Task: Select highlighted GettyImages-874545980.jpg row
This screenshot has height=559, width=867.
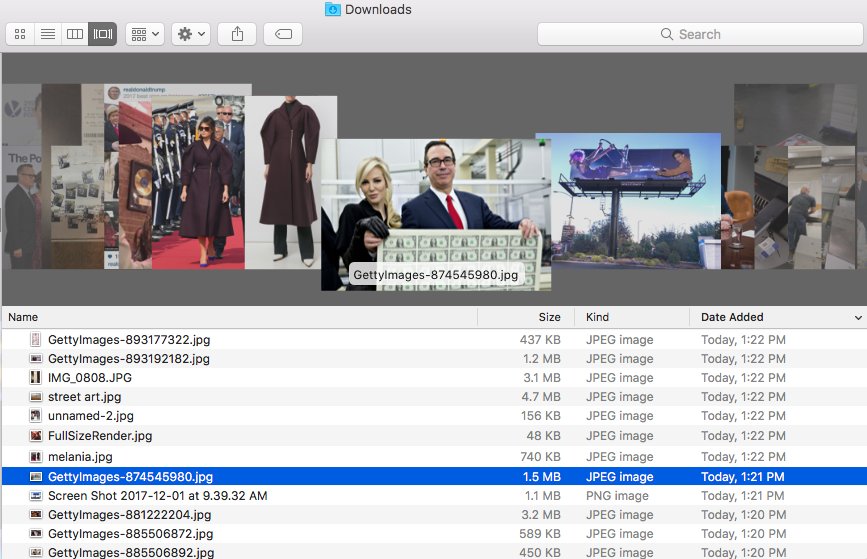Action: point(434,477)
